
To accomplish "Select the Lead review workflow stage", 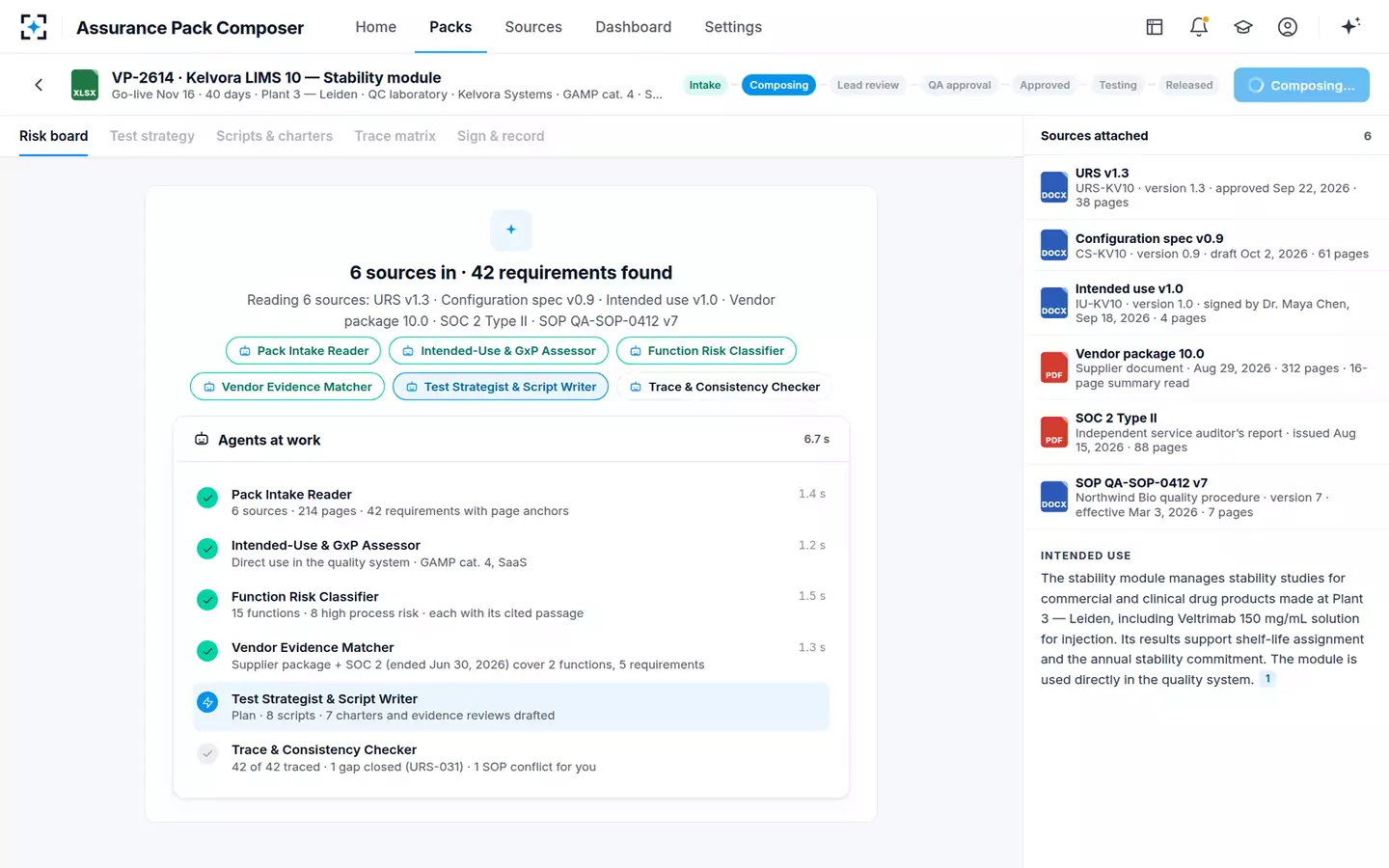I will tap(868, 85).
